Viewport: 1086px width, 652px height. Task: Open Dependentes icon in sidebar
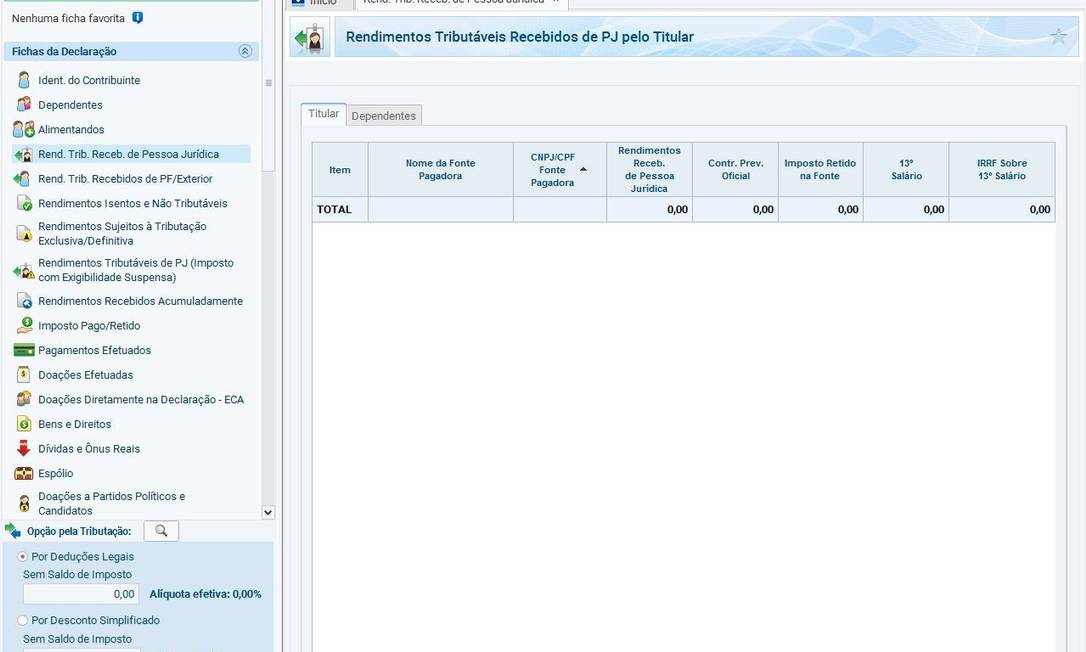24,105
